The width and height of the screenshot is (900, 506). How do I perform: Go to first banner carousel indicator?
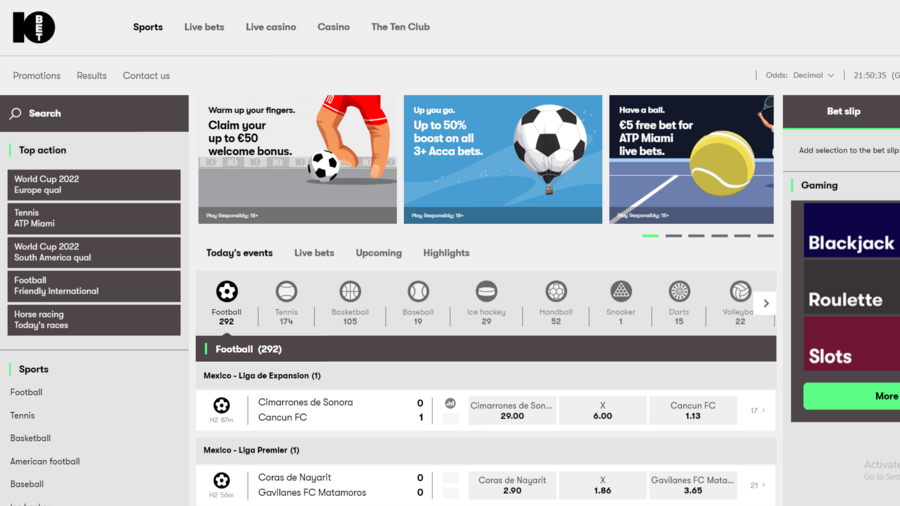click(650, 236)
